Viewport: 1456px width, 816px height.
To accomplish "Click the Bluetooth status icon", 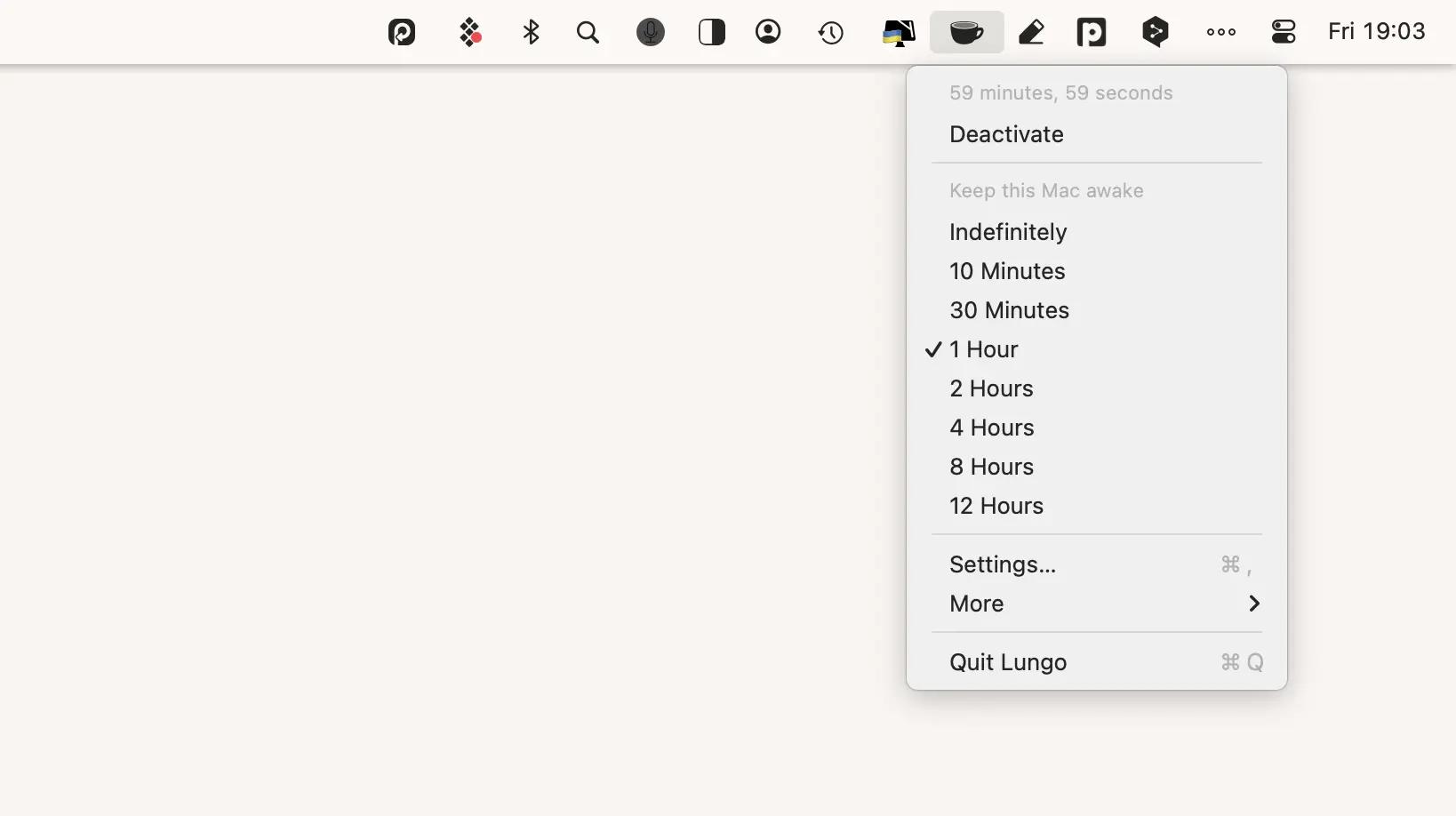I will tap(531, 32).
